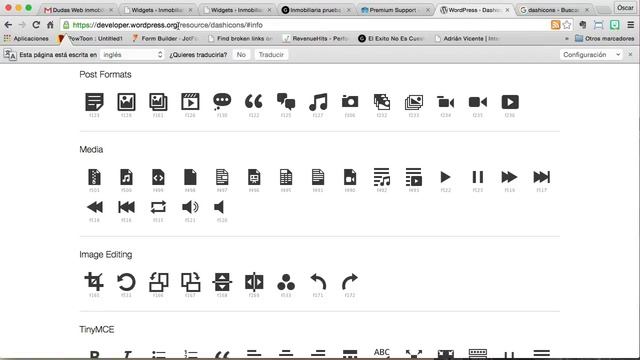
Task: Select the flip vertical image dashicon
Action: pyautogui.click(x=222, y=282)
